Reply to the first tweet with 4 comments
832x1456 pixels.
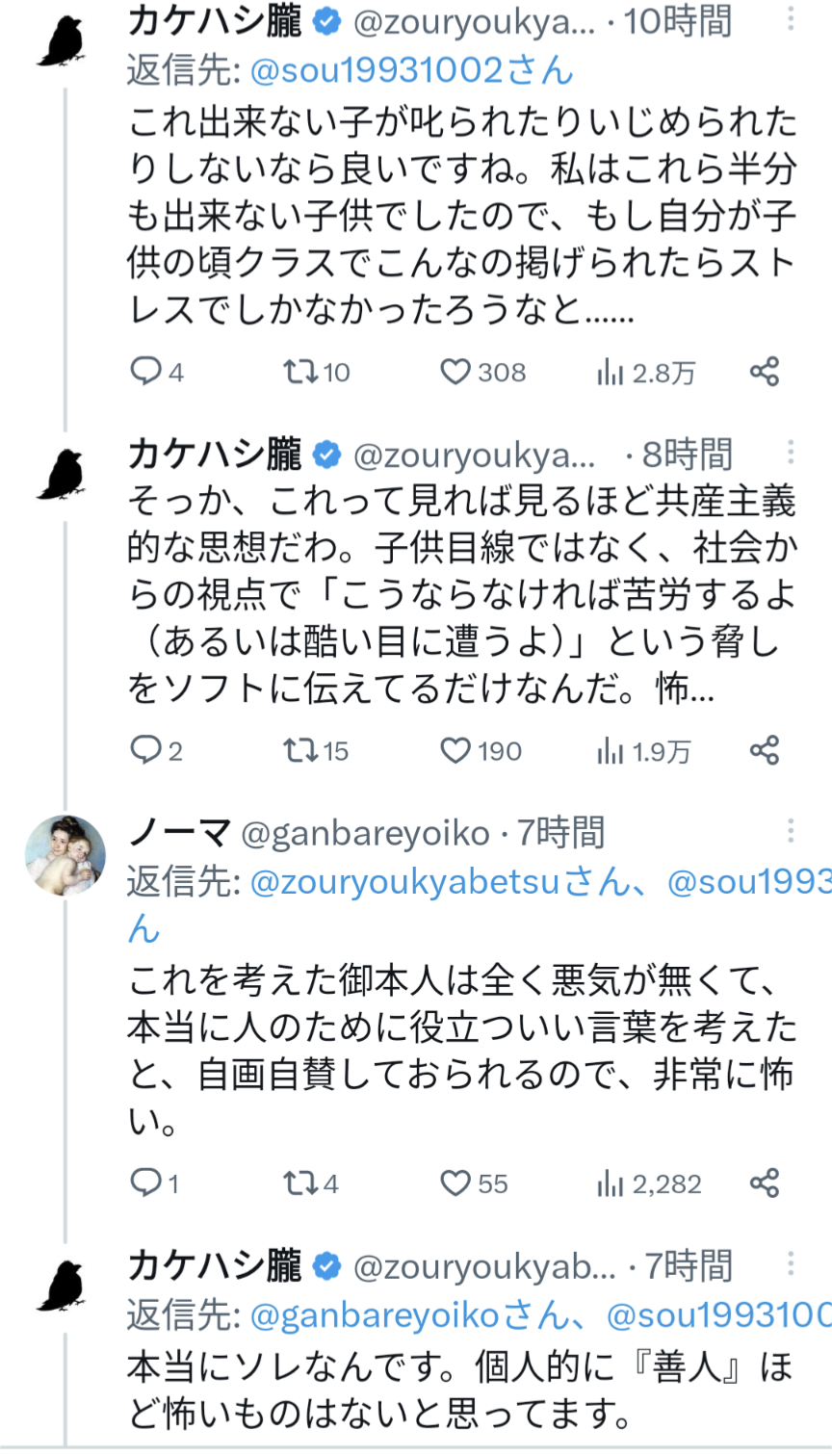tap(146, 372)
